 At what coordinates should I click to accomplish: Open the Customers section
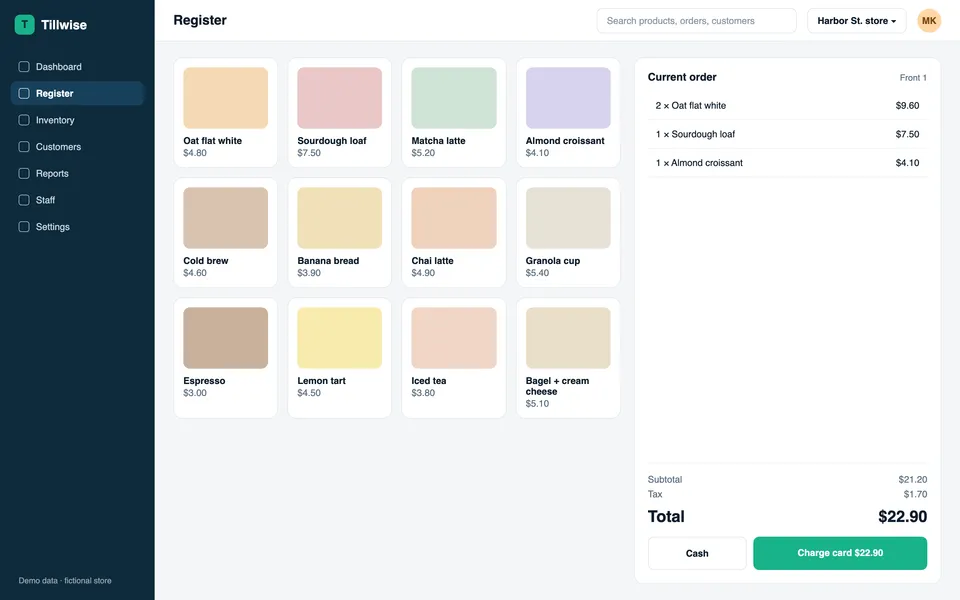pos(77,147)
